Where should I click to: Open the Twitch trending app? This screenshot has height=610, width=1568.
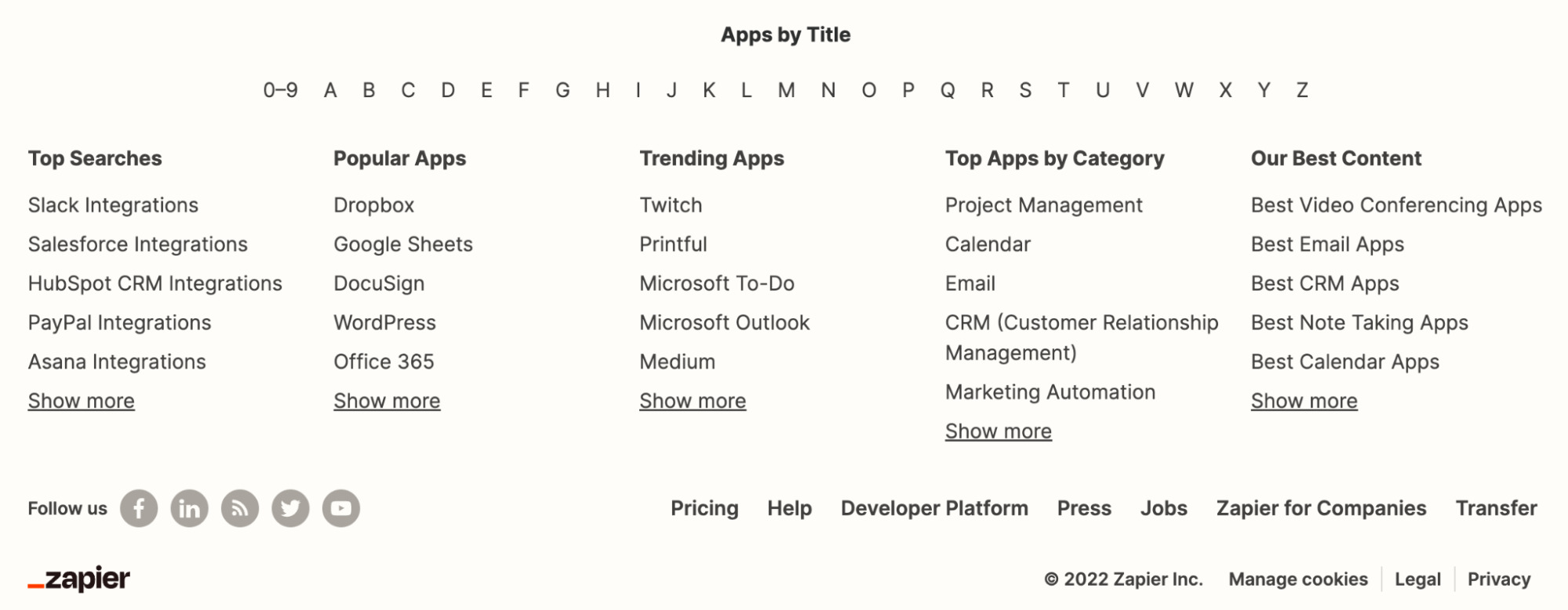point(671,205)
